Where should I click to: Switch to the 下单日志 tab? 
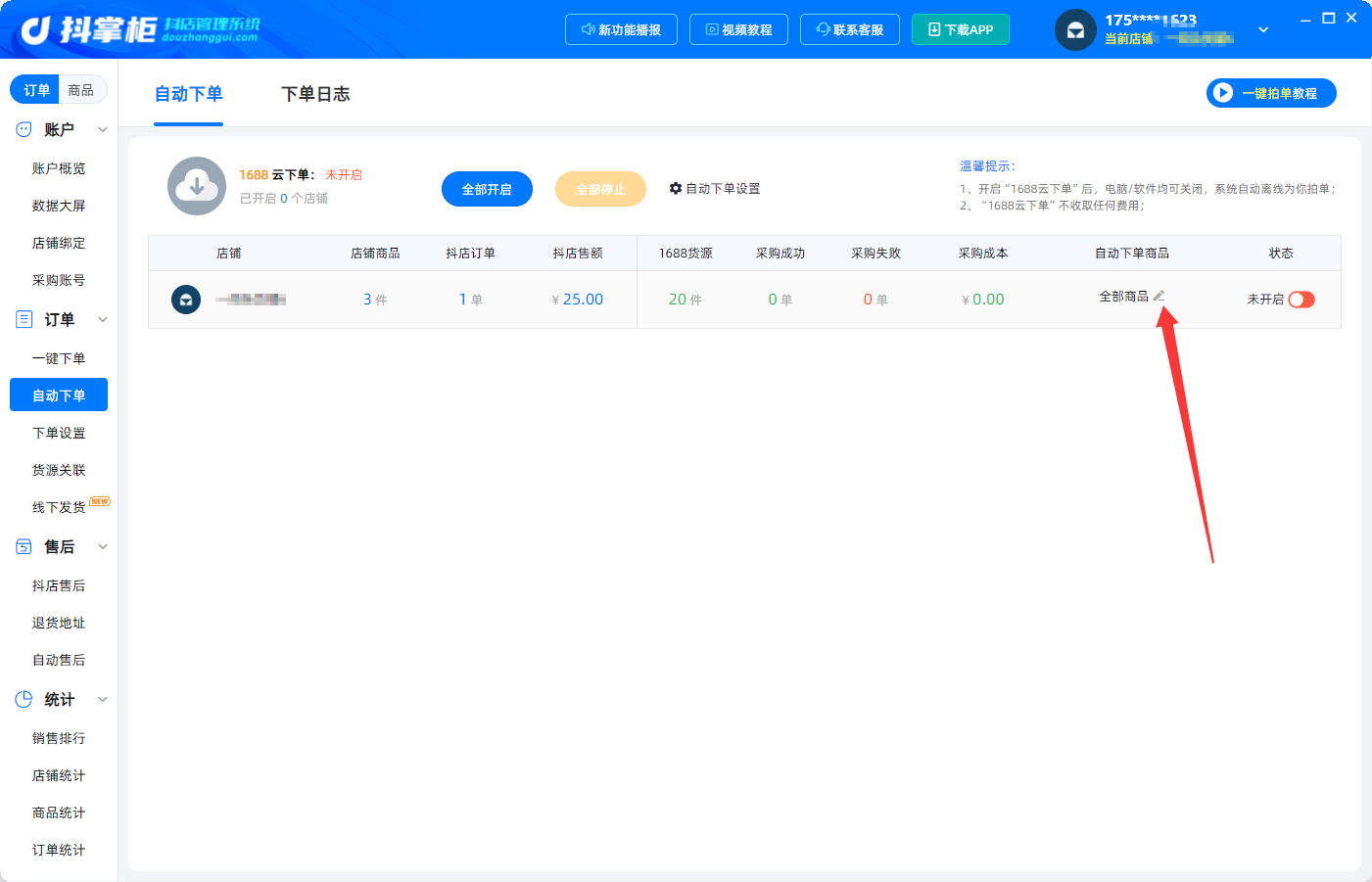click(315, 94)
